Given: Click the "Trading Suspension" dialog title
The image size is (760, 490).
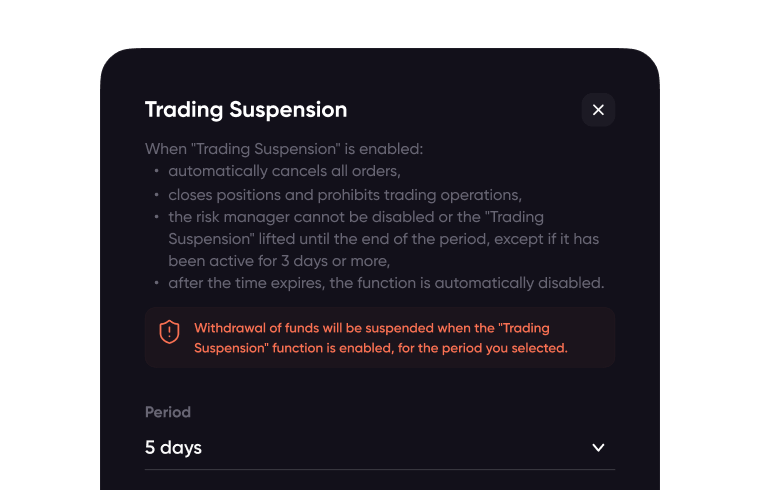Looking at the screenshot, I should pos(246,110).
